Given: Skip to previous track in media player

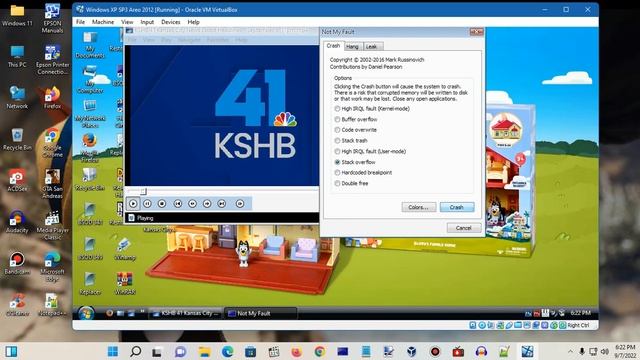Looking at the screenshot, I should click(x=178, y=203).
